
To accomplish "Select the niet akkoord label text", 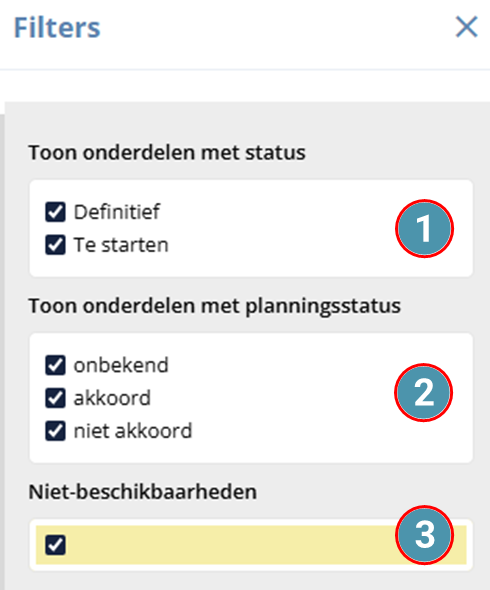I will (133, 431).
